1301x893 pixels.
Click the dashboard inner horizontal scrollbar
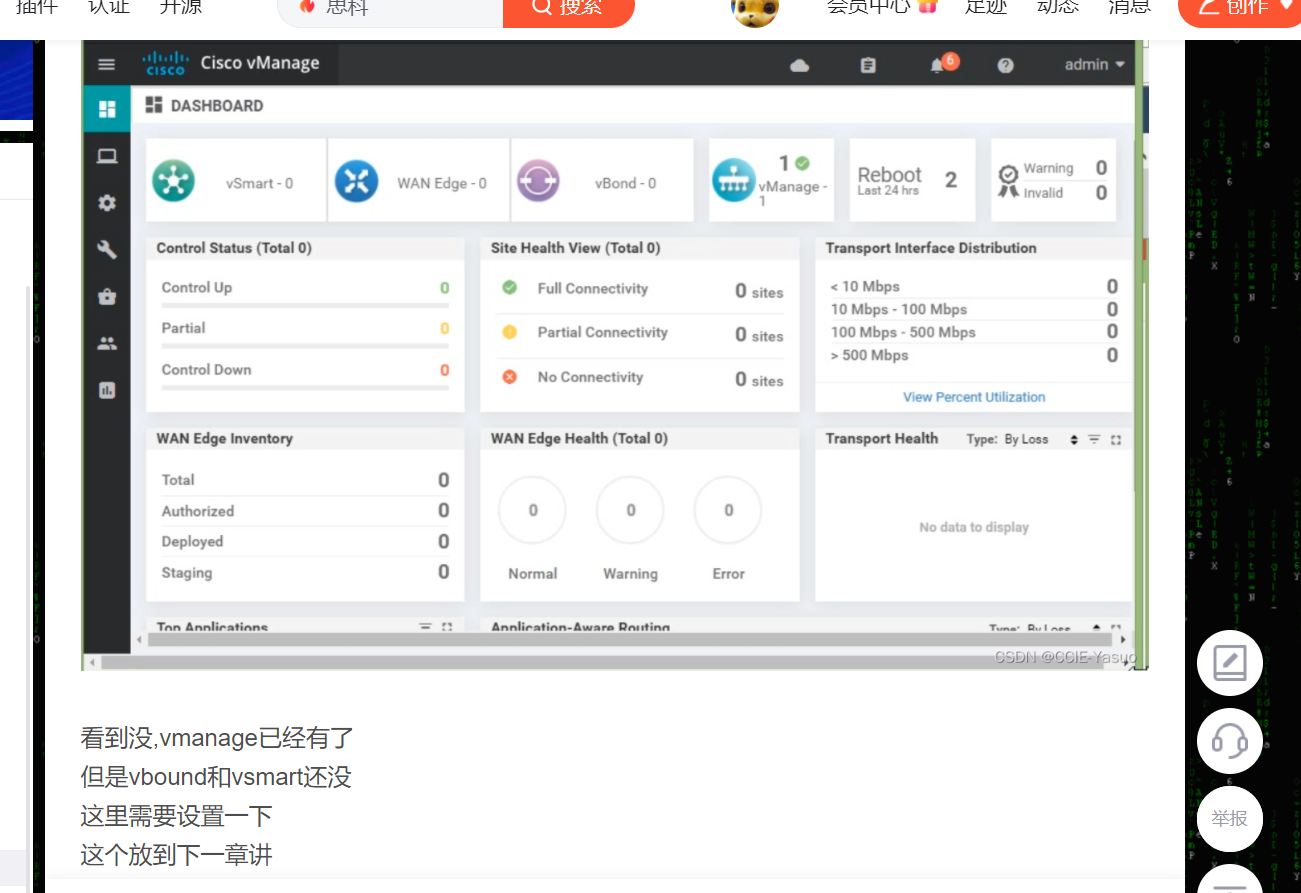tap(629, 640)
